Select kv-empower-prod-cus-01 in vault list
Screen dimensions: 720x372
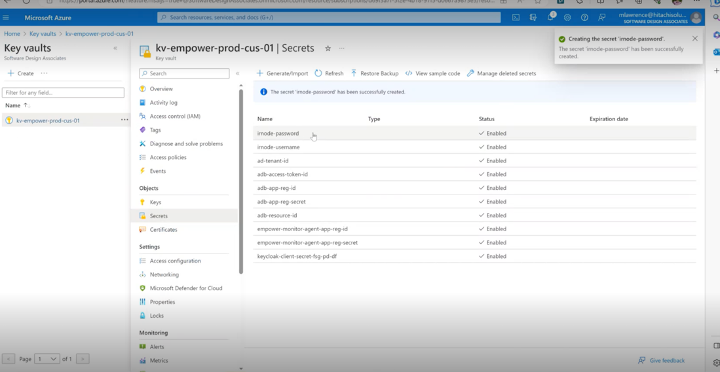(48, 121)
